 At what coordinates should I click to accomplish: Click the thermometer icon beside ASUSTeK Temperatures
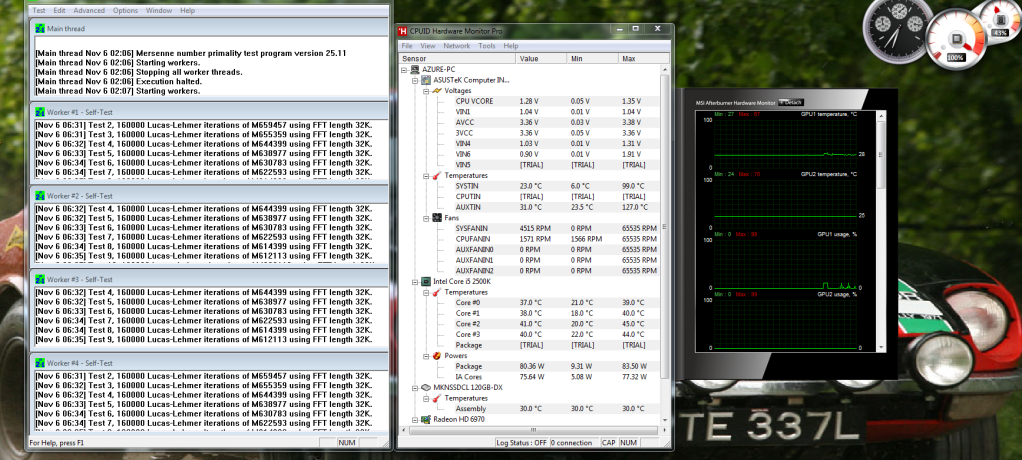(437, 175)
